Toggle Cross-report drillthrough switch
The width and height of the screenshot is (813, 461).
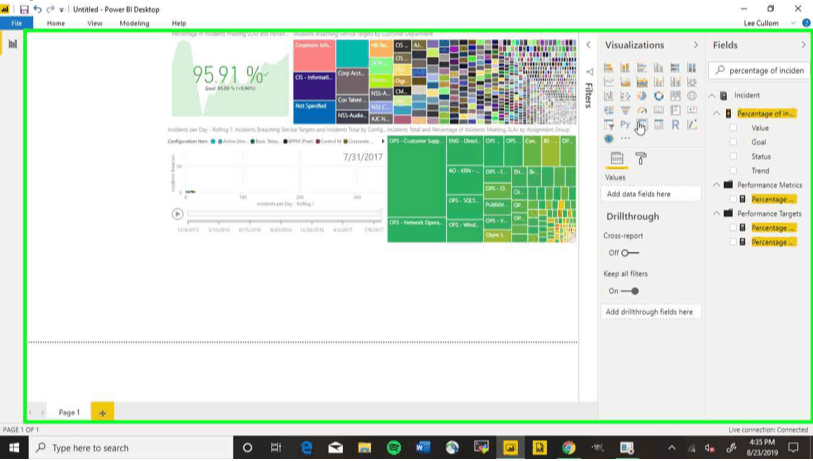pos(630,253)
